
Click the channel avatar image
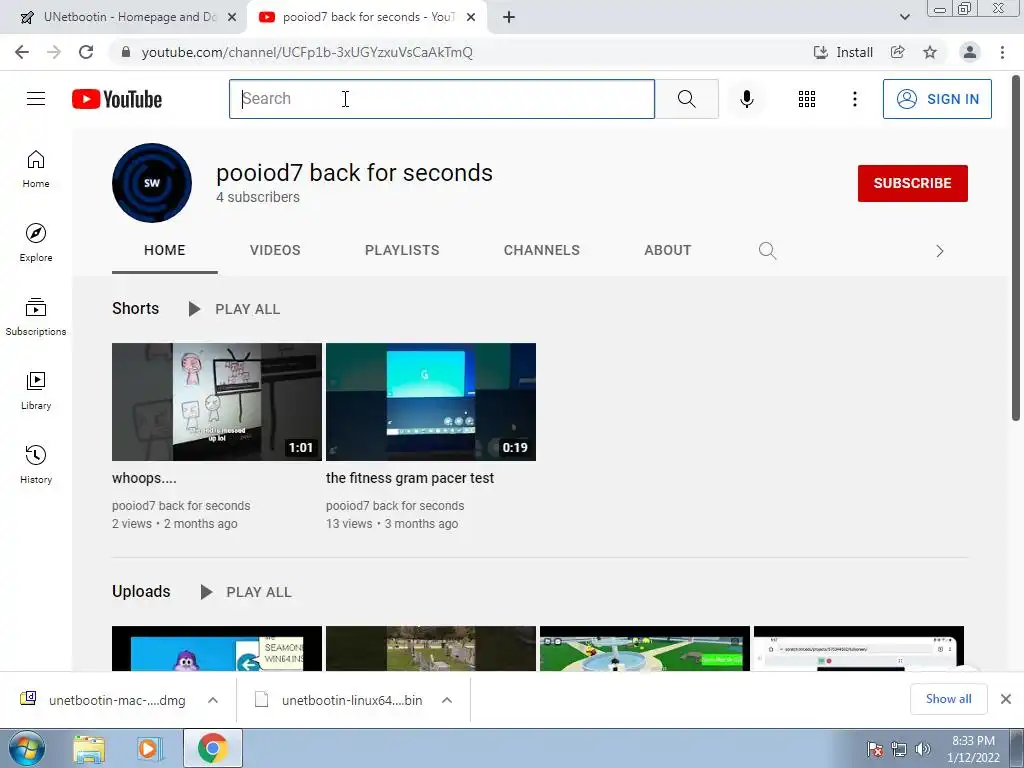[152, 183]
